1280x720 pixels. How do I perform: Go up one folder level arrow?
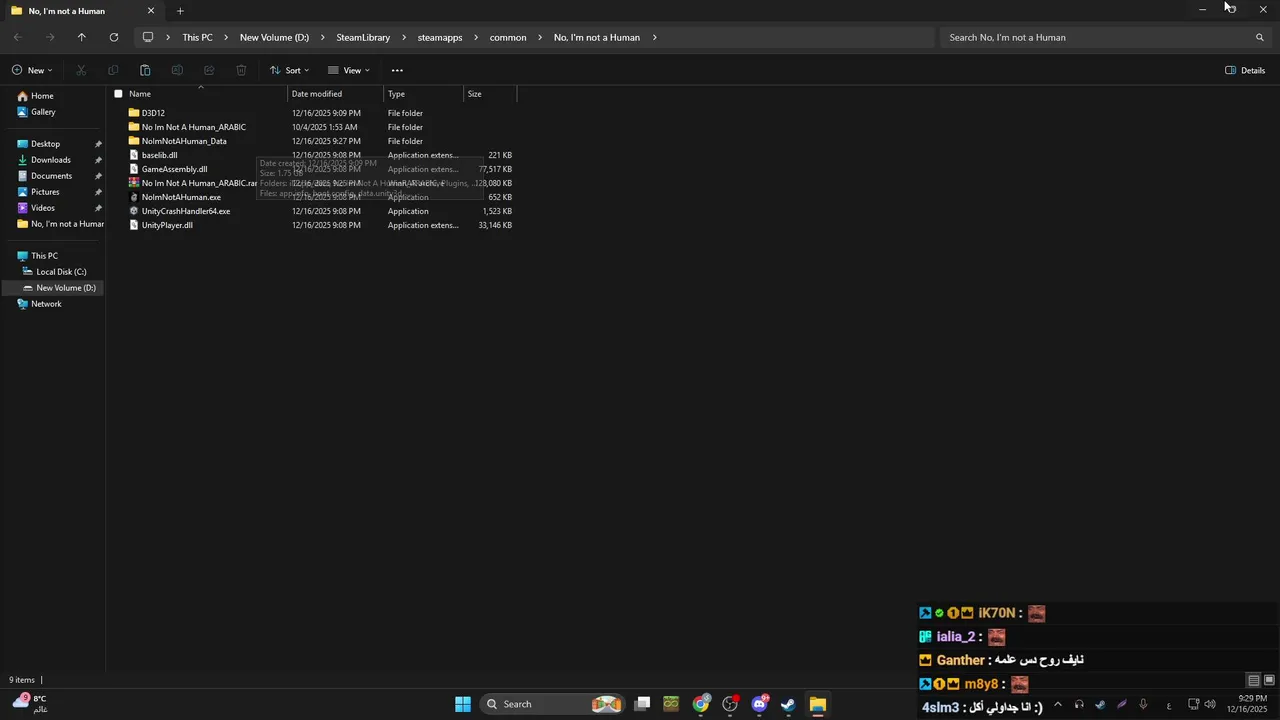pos(81,37)
